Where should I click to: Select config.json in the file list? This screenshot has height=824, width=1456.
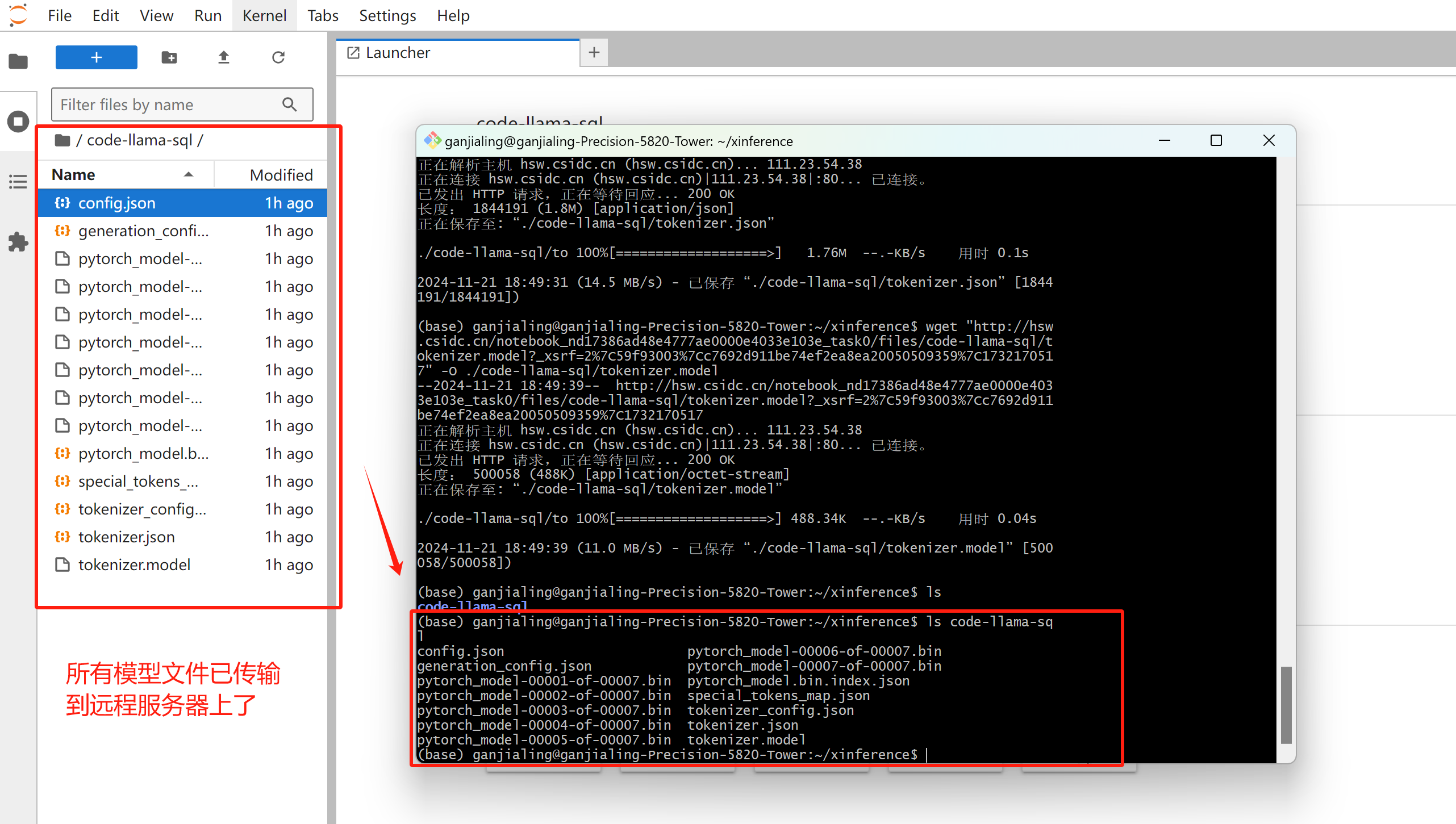click(x=183, y=203)
